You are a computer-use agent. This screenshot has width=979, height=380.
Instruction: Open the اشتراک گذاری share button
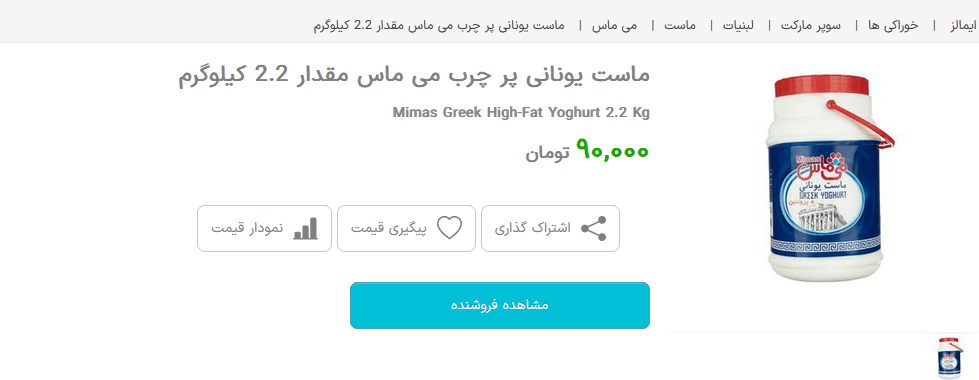click(x=550, y=228)
